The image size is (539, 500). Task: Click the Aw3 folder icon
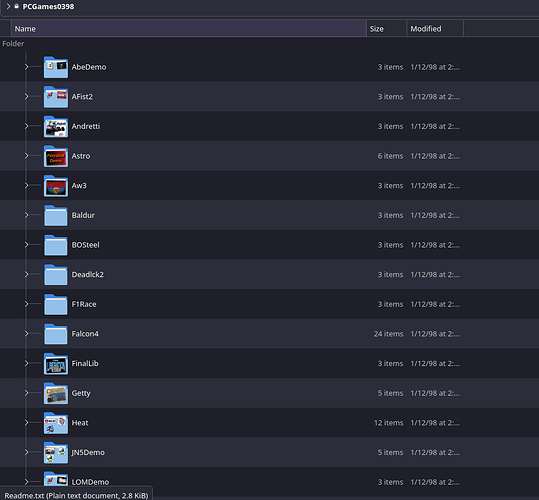[x=56, y=186]
